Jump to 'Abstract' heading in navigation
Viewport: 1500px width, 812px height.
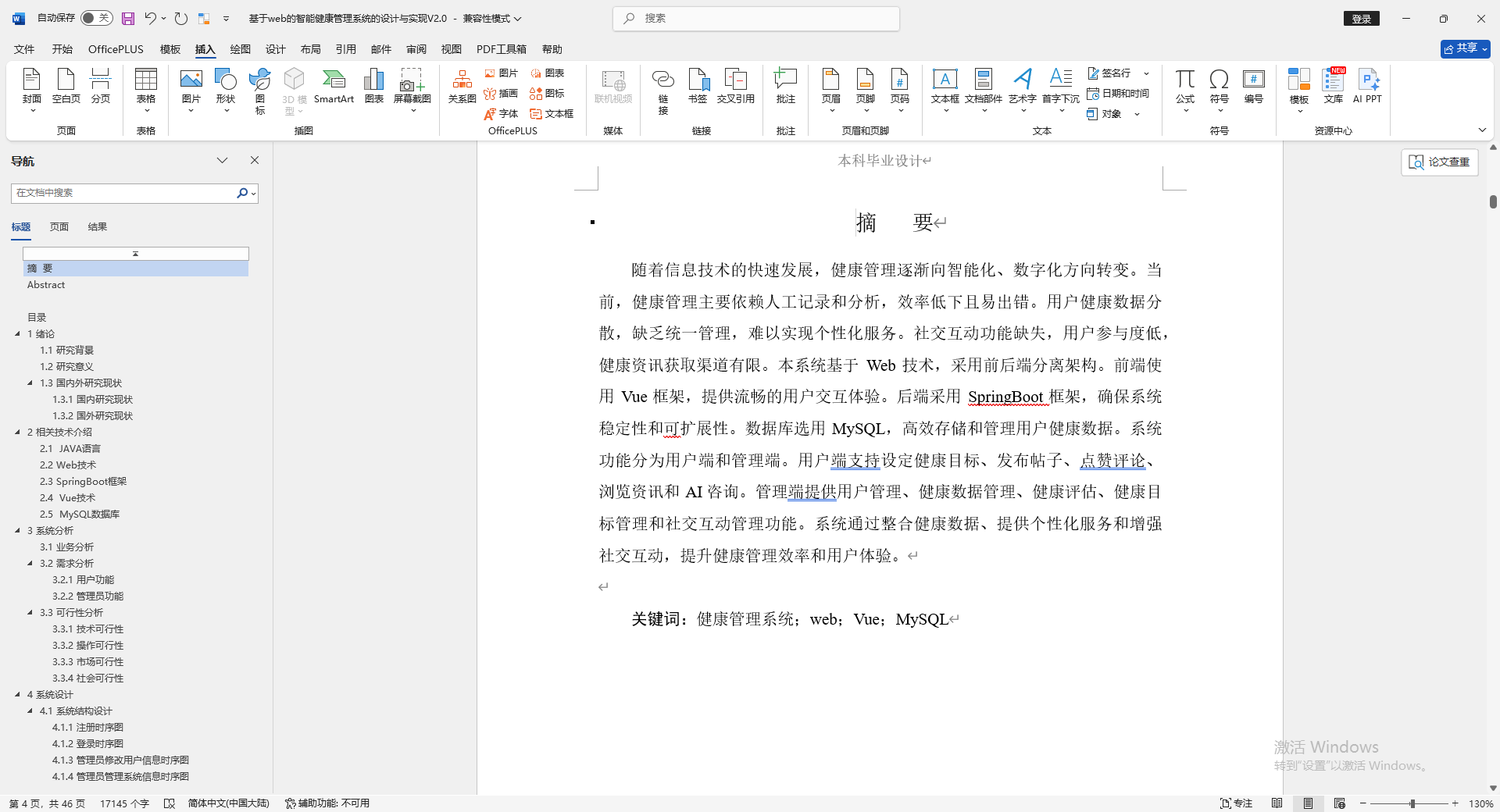click(46, 285)
